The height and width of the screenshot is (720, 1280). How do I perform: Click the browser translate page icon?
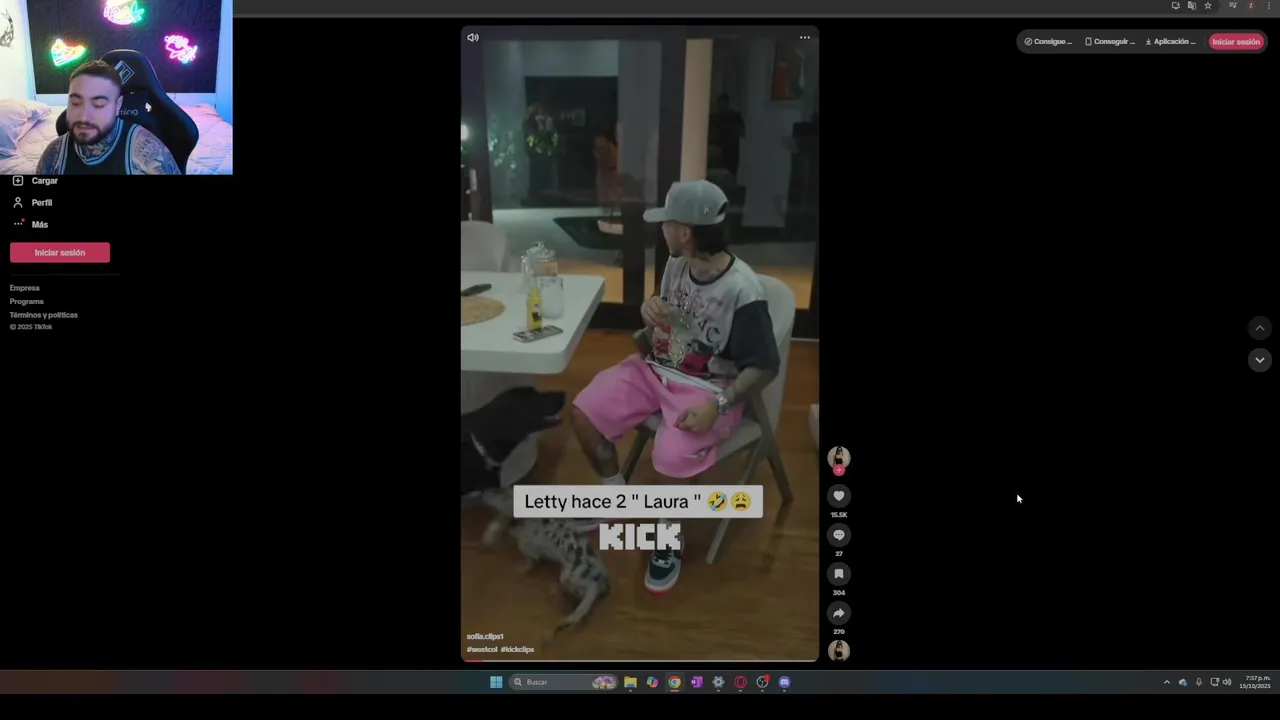point(1192,5)
